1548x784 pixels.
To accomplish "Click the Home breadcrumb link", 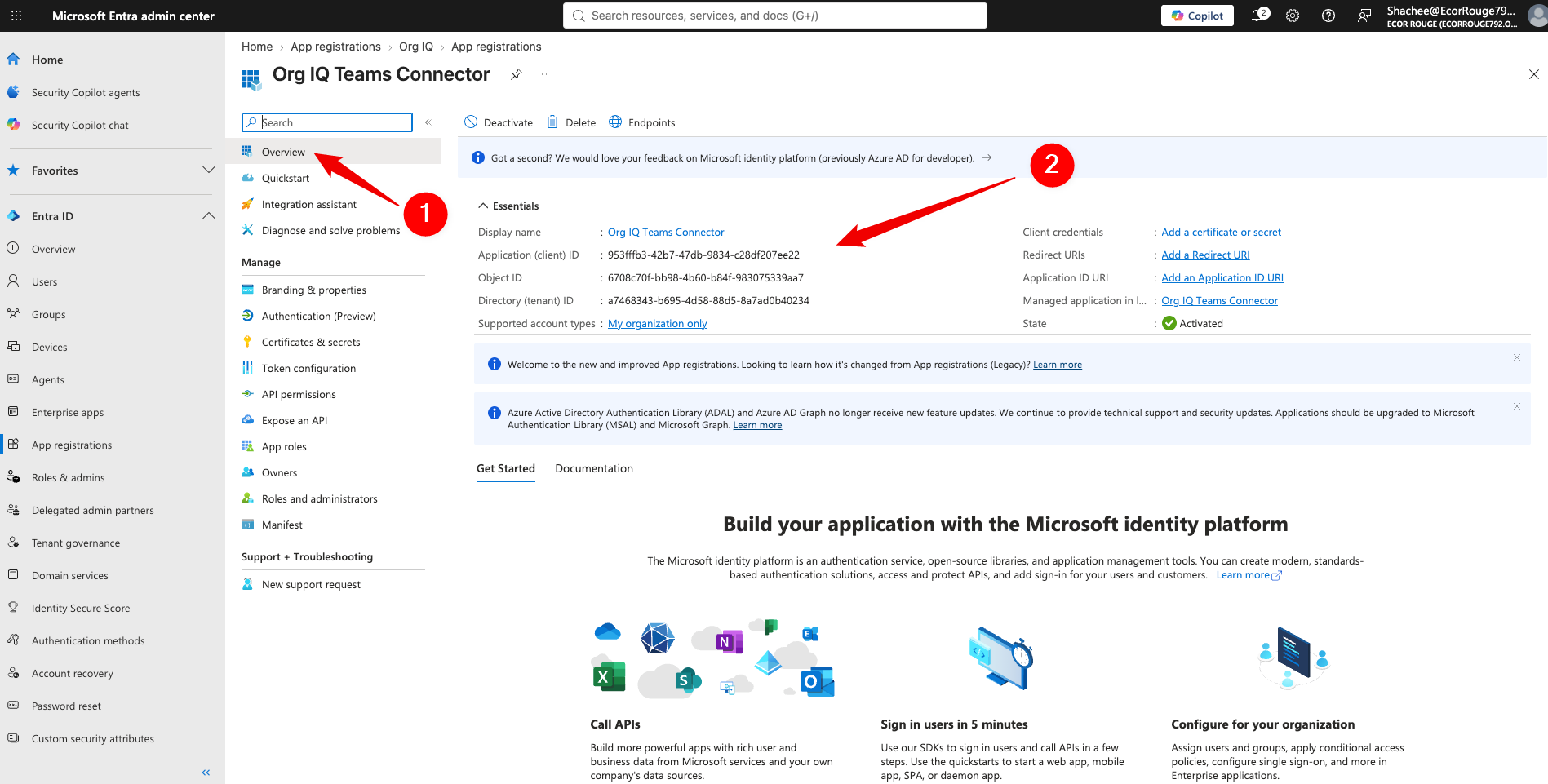I will (x=257, y=47).
